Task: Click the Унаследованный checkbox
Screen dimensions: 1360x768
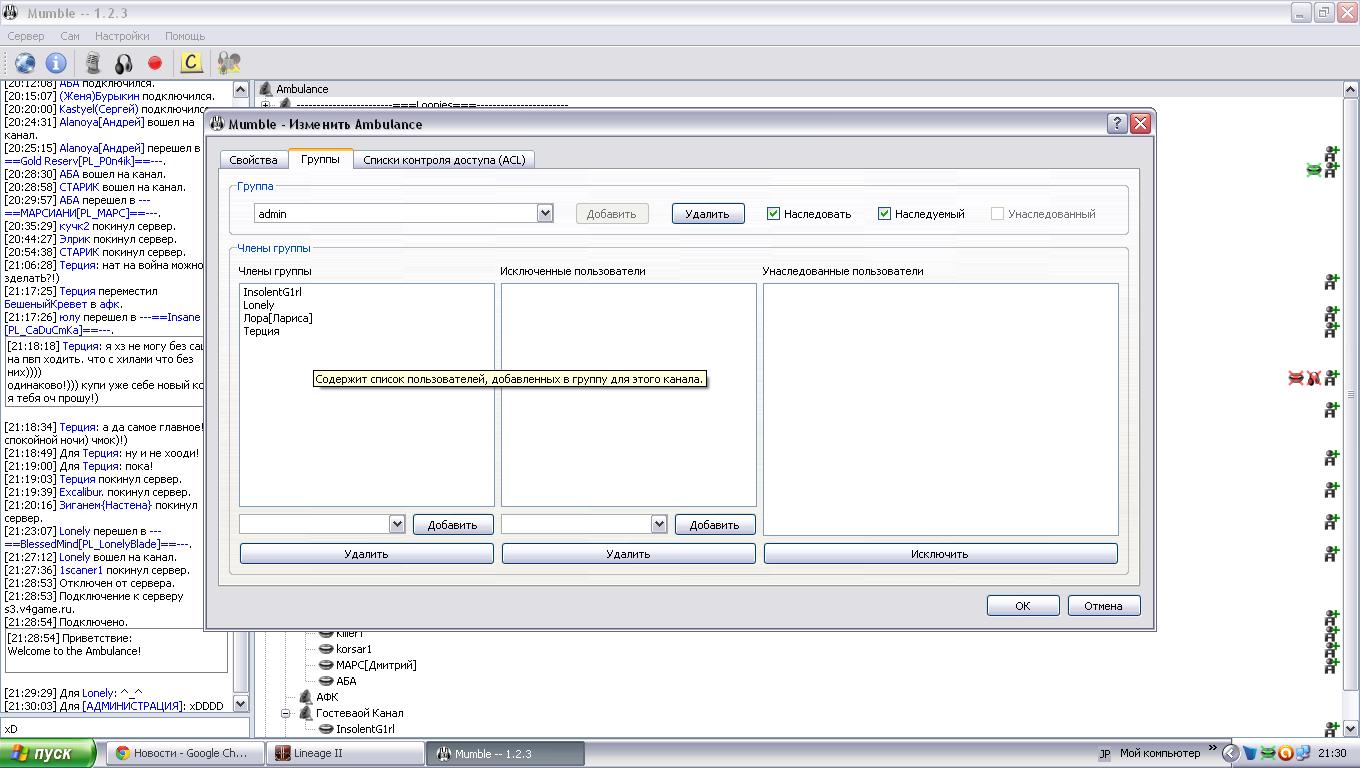Action: (x=997, y=213)
